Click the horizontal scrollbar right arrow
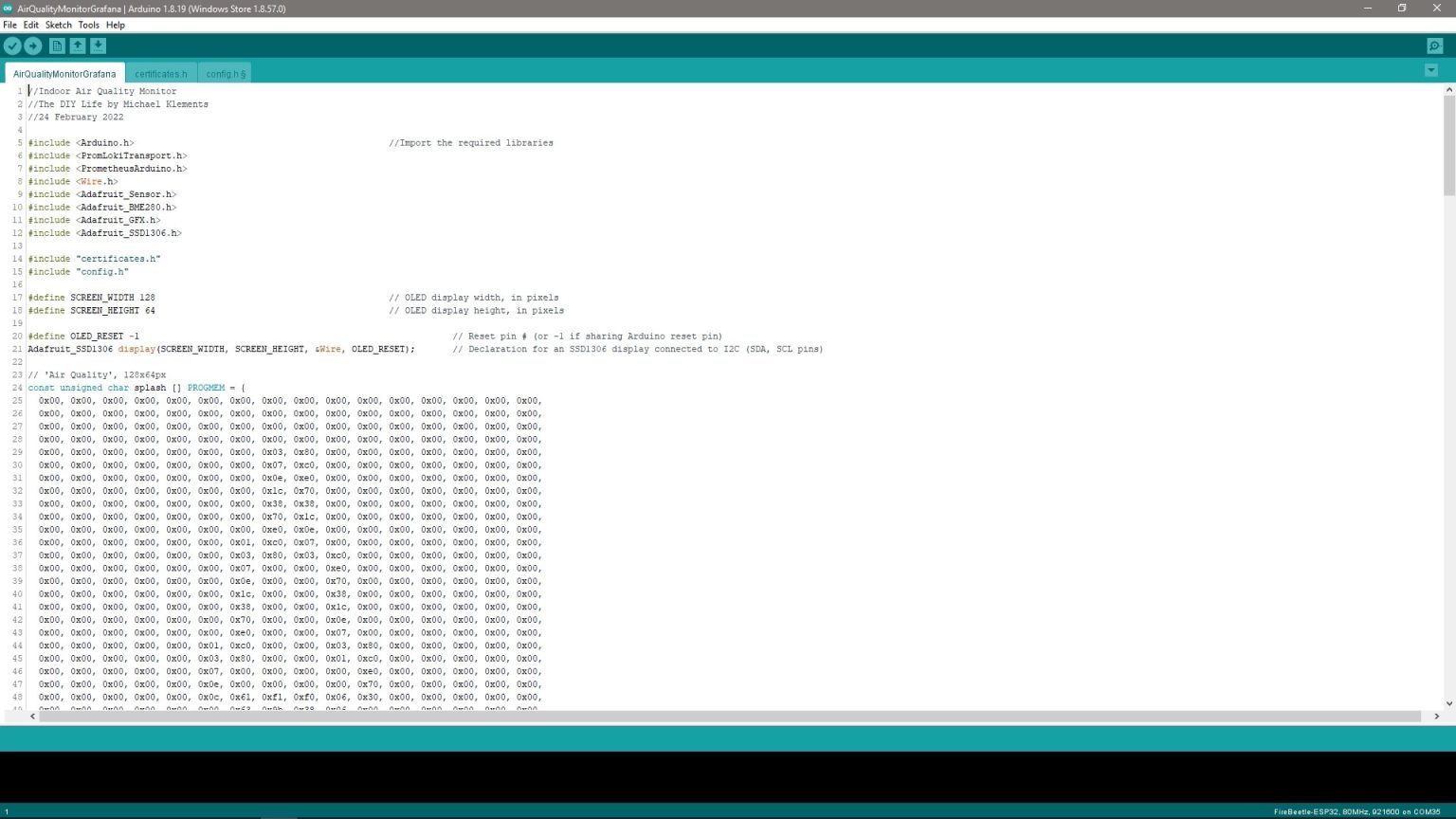The height and width of the screenshot is (819, 1456). click(x=1436, y=717)
